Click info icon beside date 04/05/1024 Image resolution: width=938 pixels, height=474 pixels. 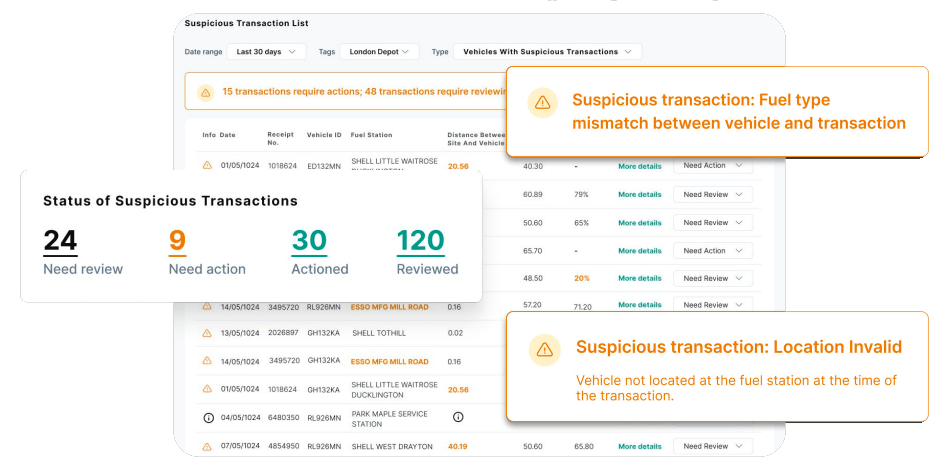(x=207, y=417)
